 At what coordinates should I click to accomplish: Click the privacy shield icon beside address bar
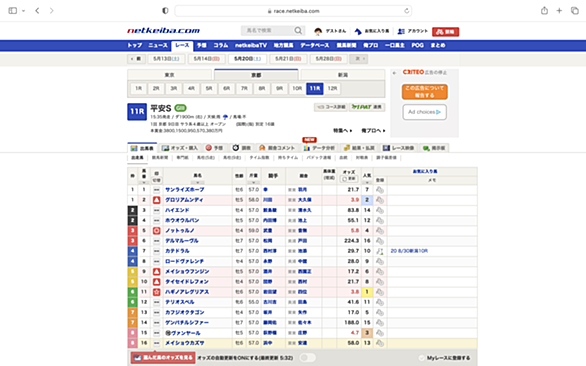(x=165, y=10)
